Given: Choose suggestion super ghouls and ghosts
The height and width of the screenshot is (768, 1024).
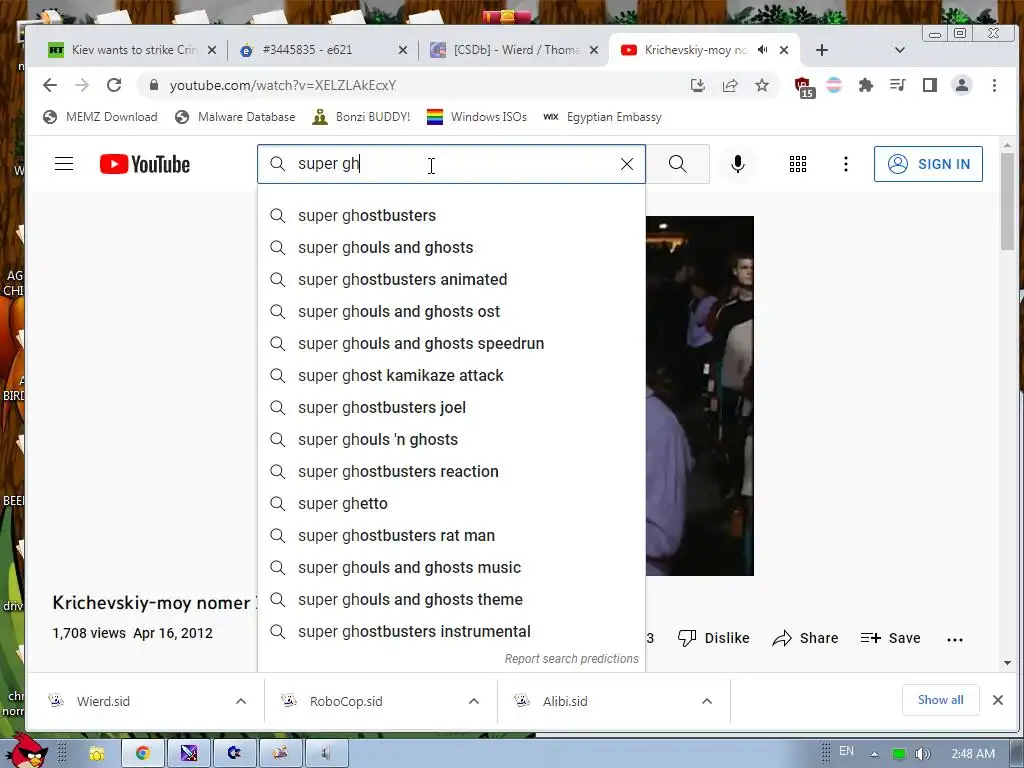Looking at the screenshot, I should point(451,248).
